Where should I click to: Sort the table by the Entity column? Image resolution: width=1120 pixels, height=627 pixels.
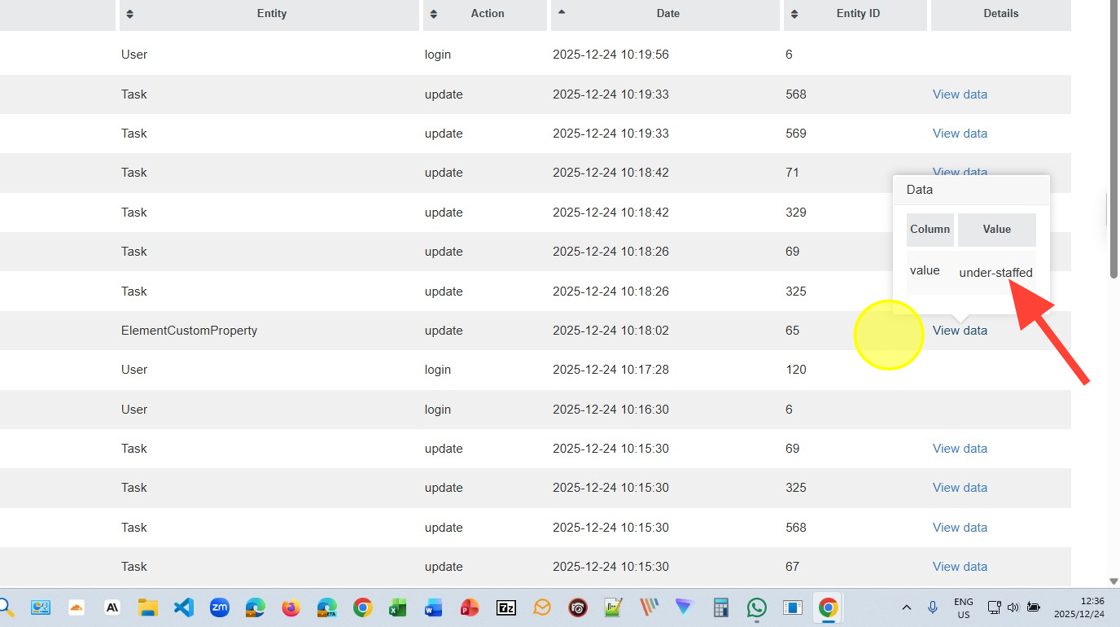[270, 14]
